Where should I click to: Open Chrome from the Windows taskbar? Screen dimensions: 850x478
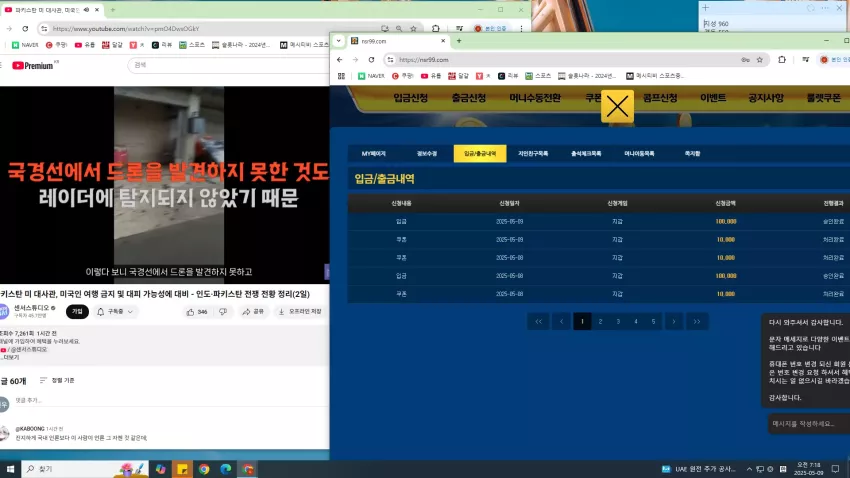tap(204, 469)
